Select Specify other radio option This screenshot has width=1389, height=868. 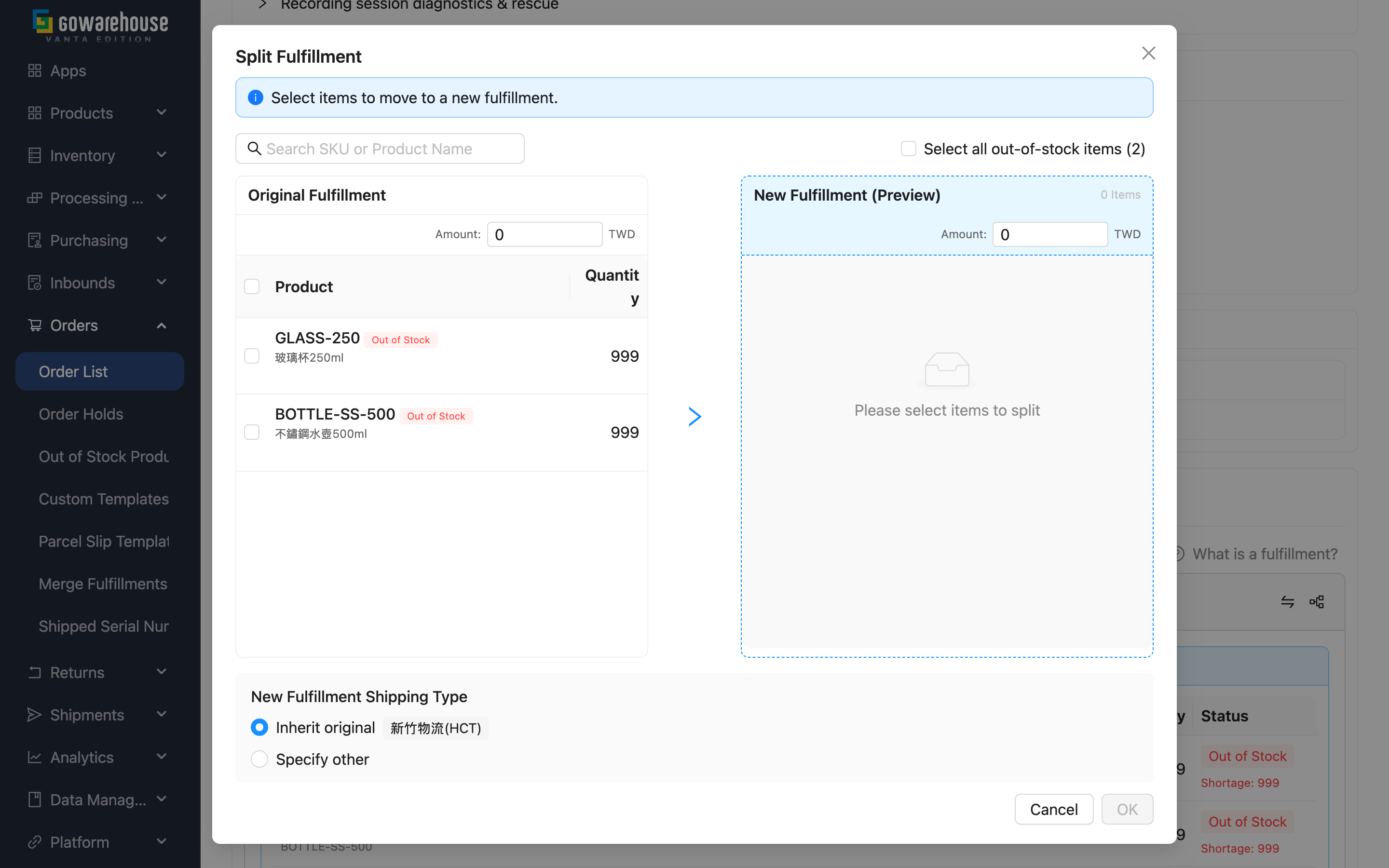tap(259, 759)
